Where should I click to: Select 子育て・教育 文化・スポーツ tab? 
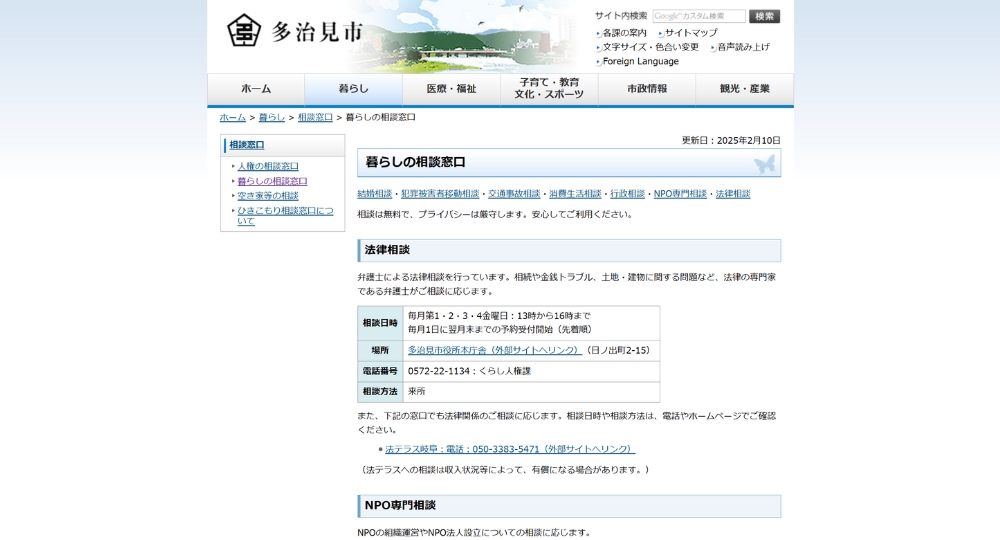pos(549,89)
